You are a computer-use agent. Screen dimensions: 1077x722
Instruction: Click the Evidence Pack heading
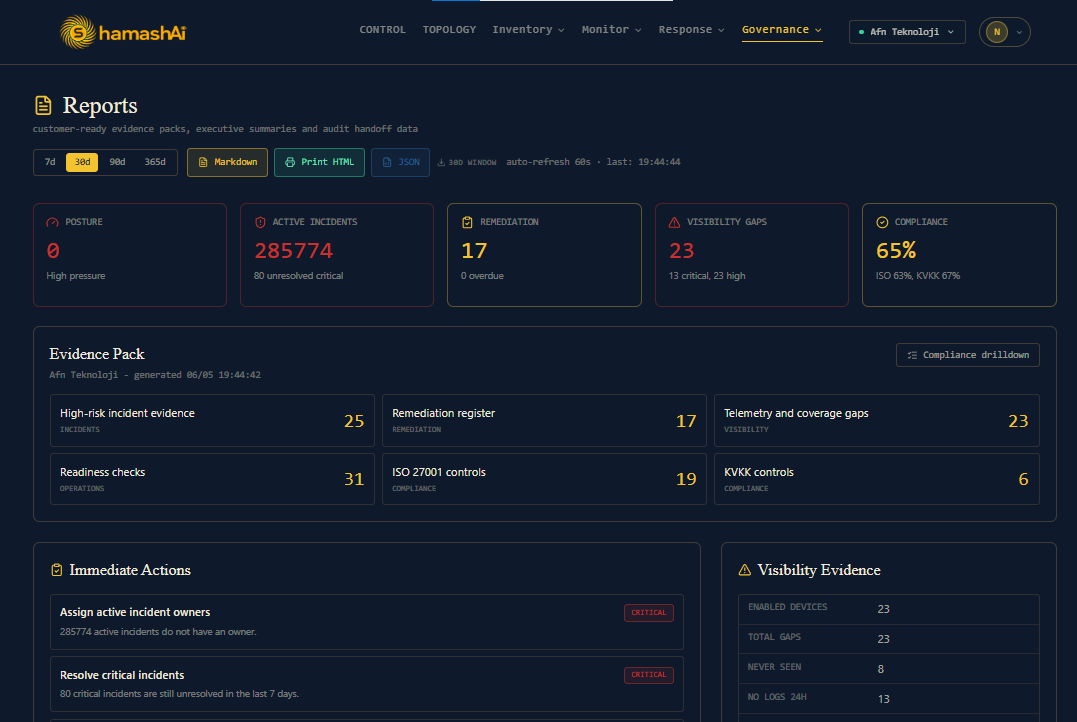point(97,354)
